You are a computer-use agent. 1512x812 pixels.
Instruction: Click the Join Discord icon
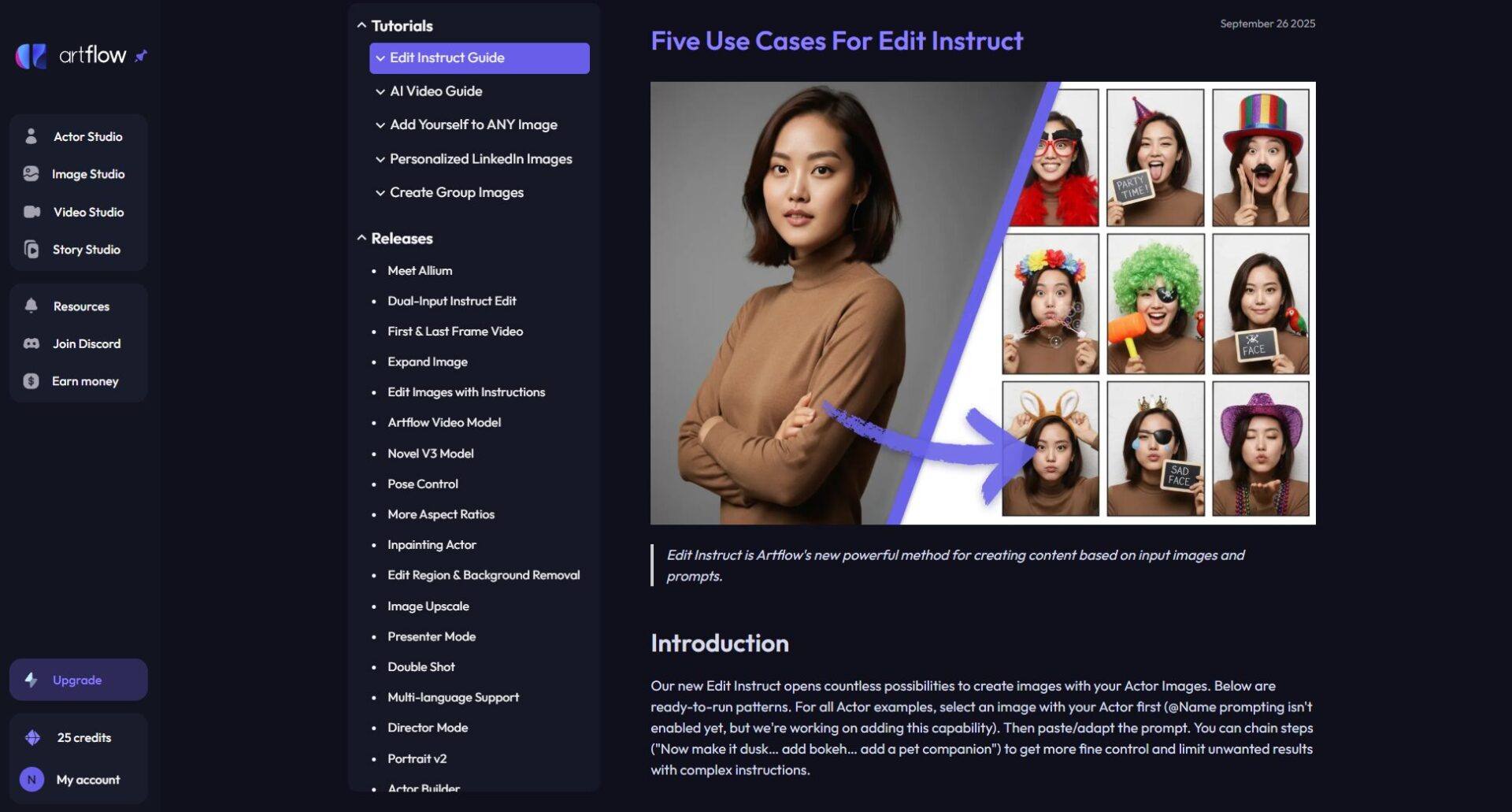[31, 343]
